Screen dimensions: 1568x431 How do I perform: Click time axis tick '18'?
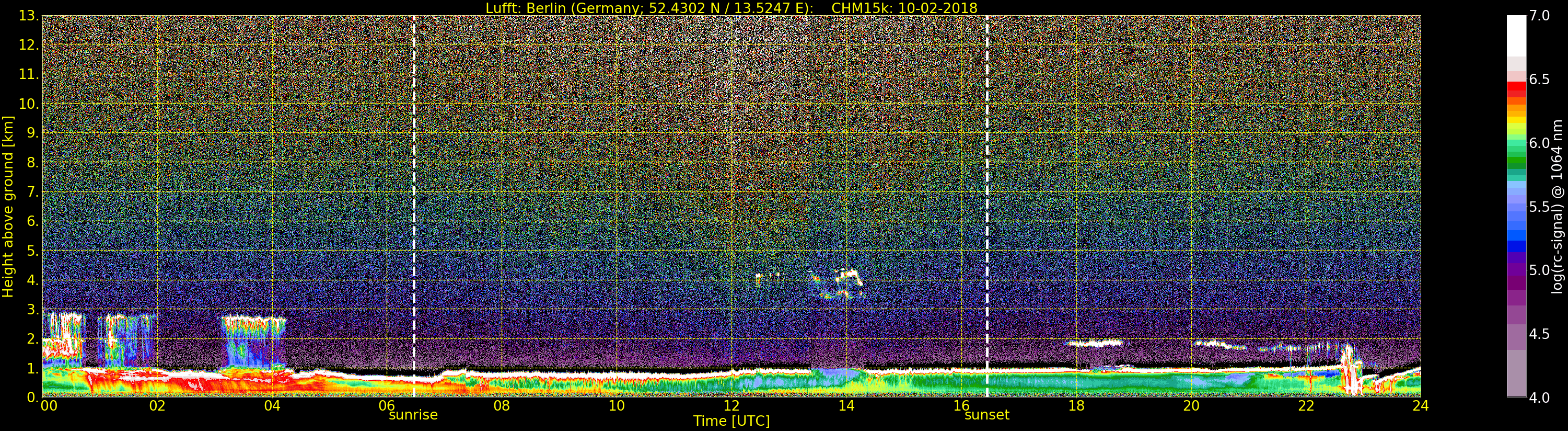[x=1076, y=405]
